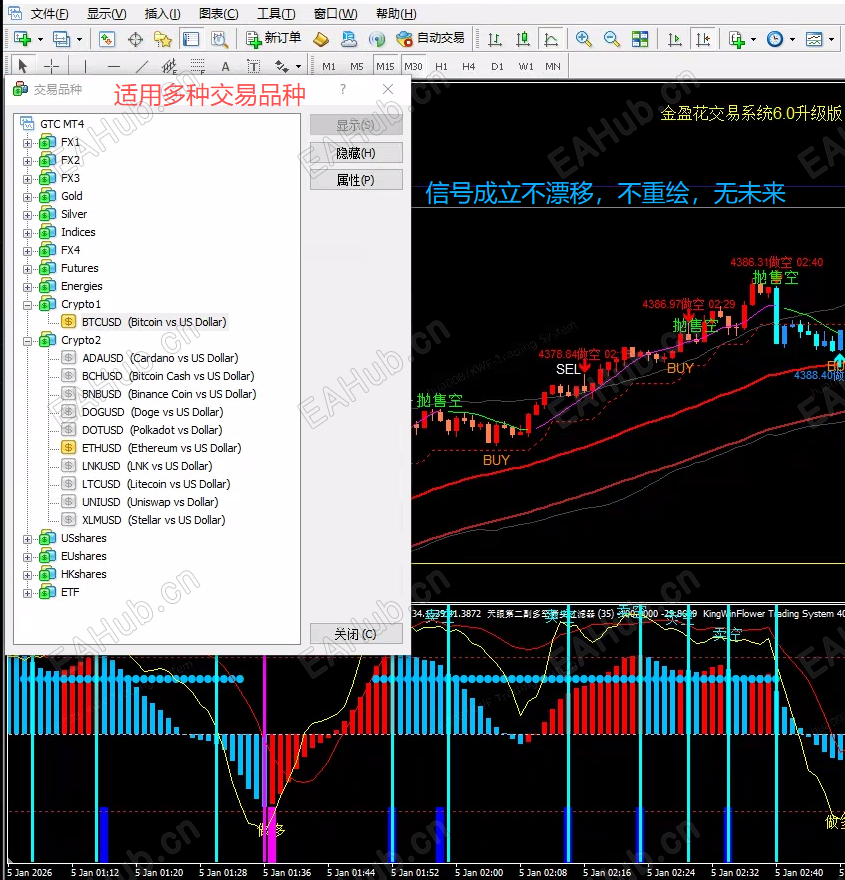Screen dimensions: 845x880
Task: Open the Profiles toolbar icon
Action: (x=61, y=39)
